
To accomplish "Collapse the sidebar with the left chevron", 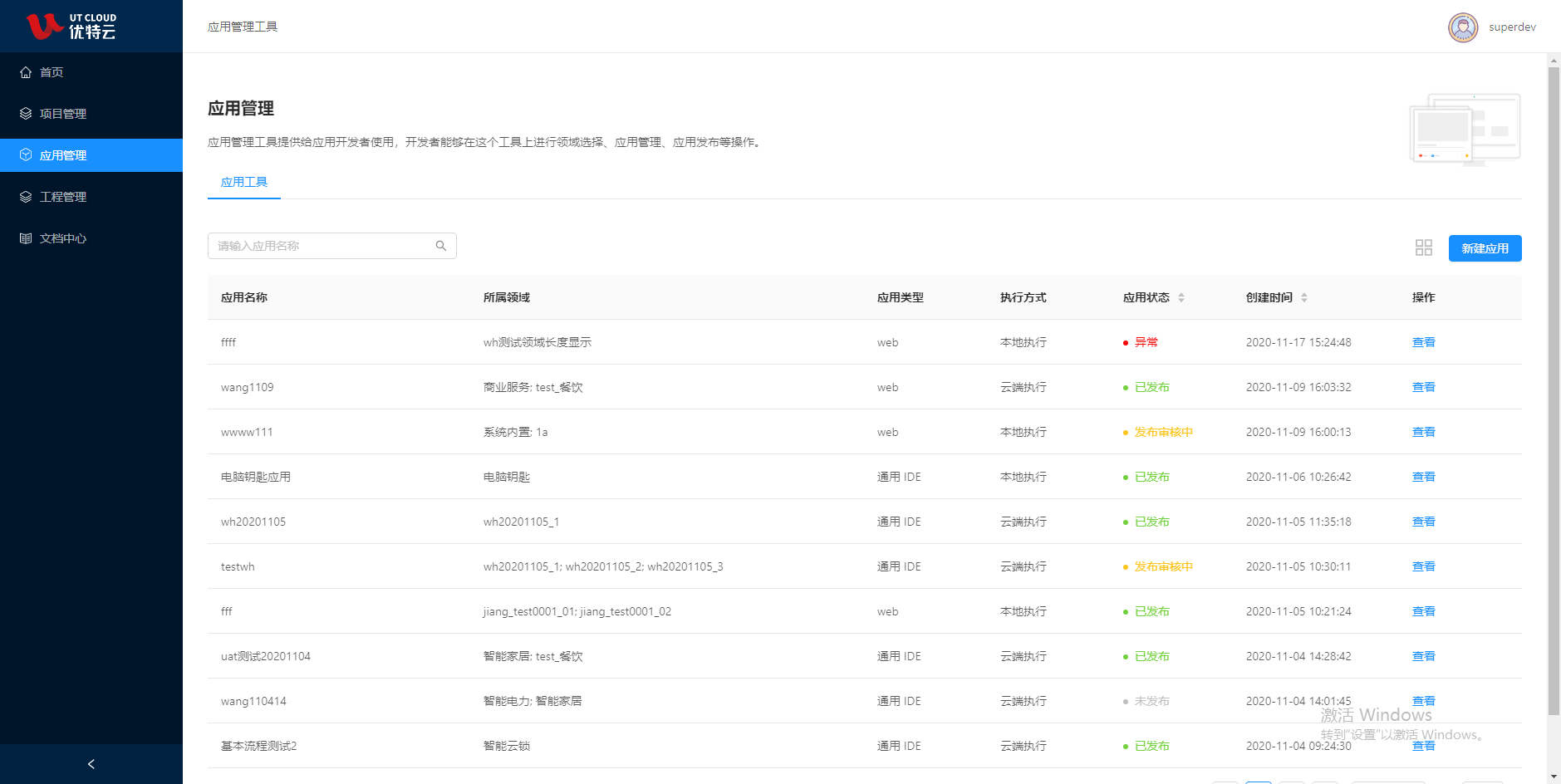I will (91, 764).
